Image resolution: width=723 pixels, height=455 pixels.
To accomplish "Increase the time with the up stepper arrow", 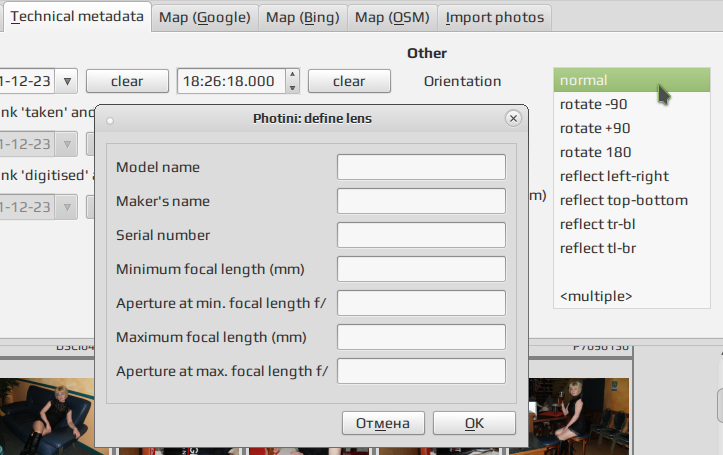I will point(292,75).
